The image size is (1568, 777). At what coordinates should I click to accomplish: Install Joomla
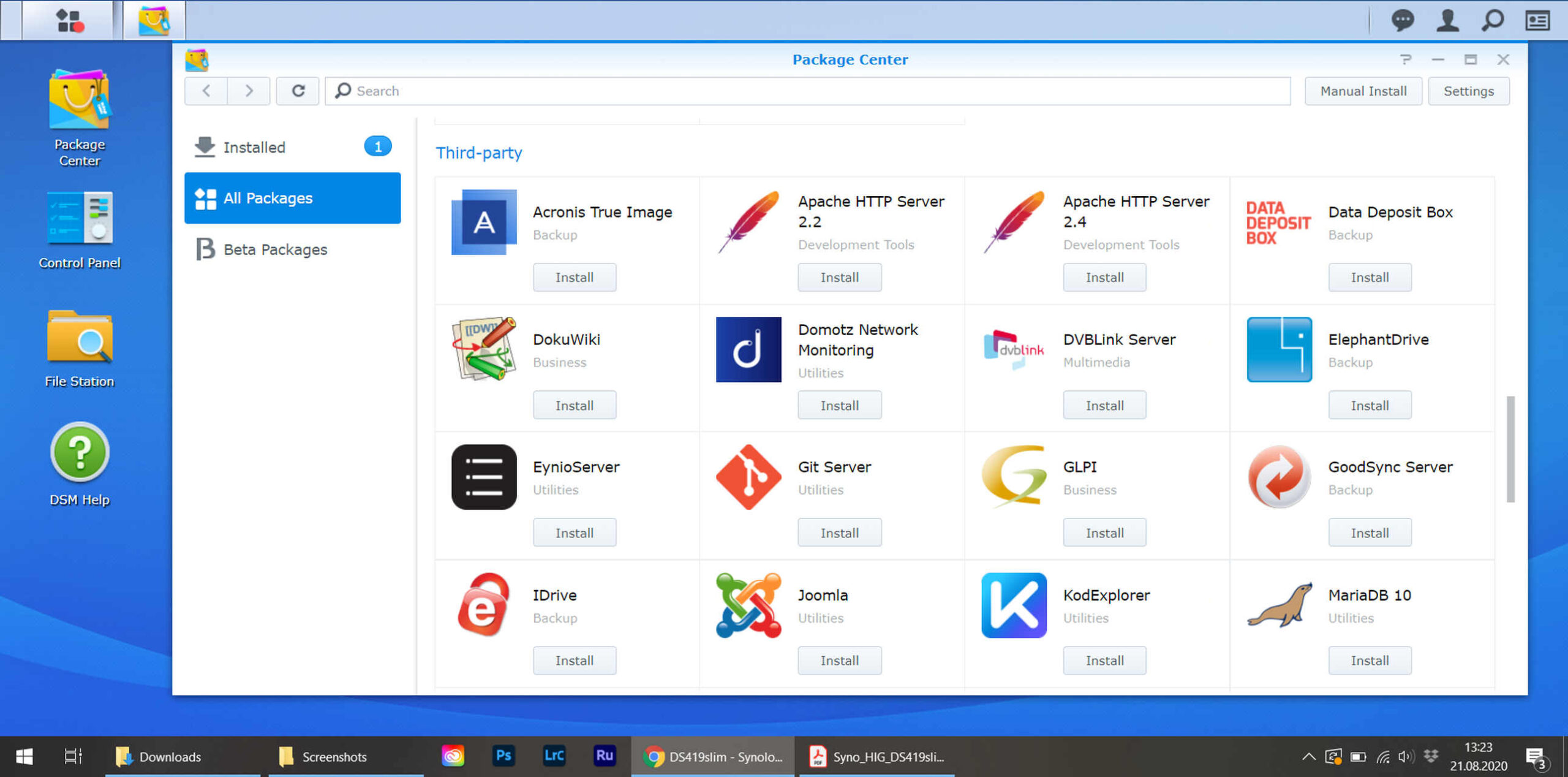(839, 661)
